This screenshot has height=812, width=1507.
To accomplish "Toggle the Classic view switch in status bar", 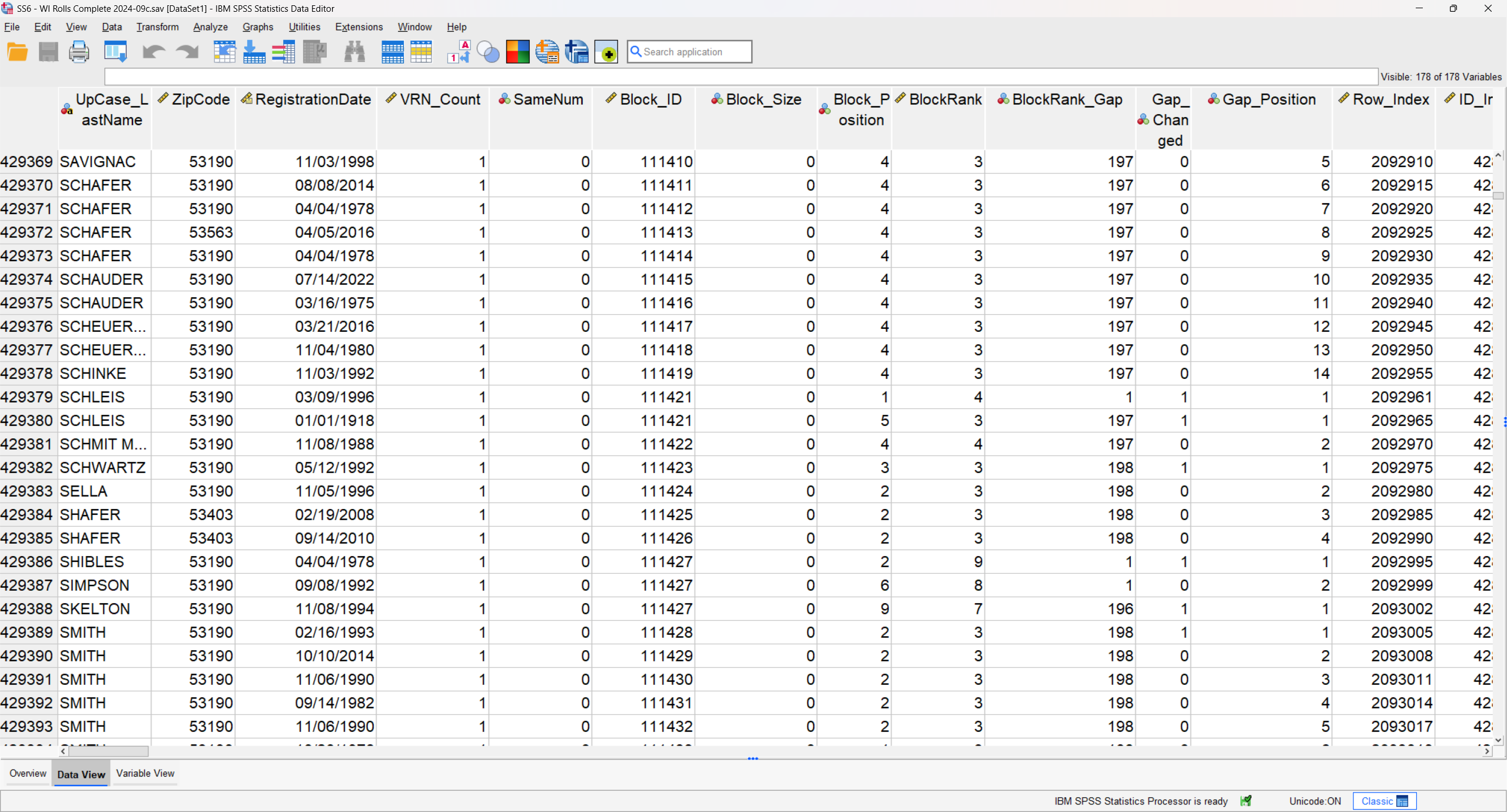I will click(x=1385, y=801).
